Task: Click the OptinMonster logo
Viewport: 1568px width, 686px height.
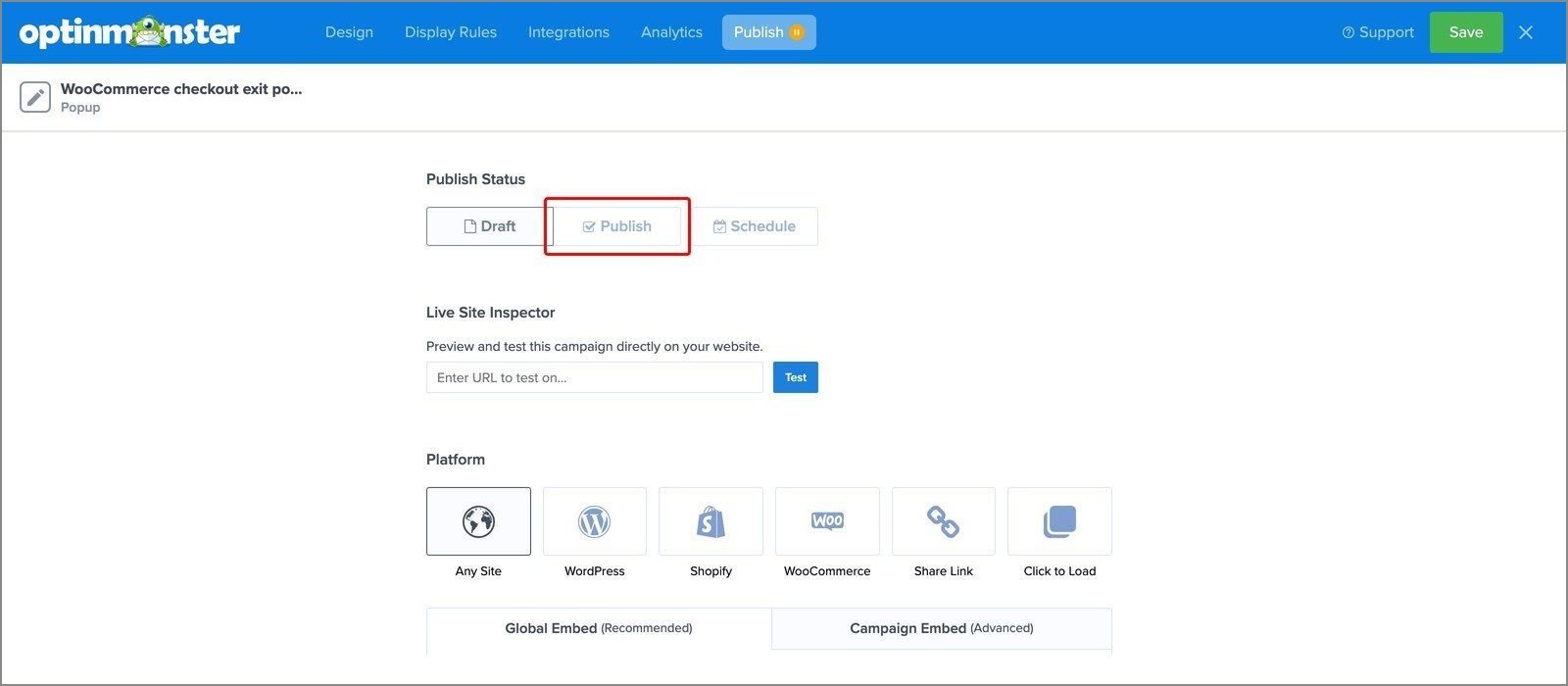Action: click(129, 32)
